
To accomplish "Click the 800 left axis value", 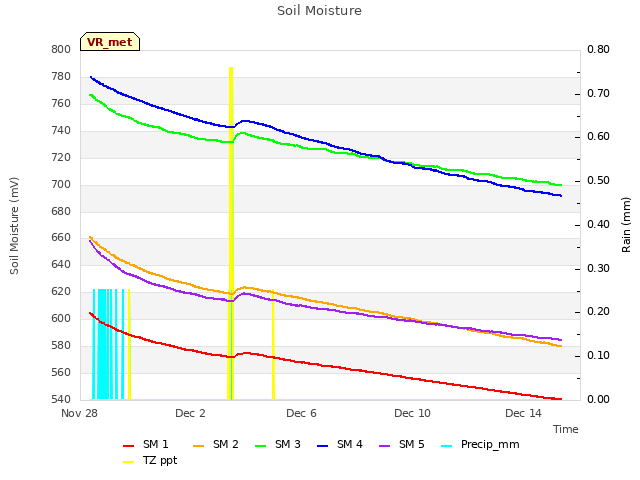I will [x=61, y=49].
